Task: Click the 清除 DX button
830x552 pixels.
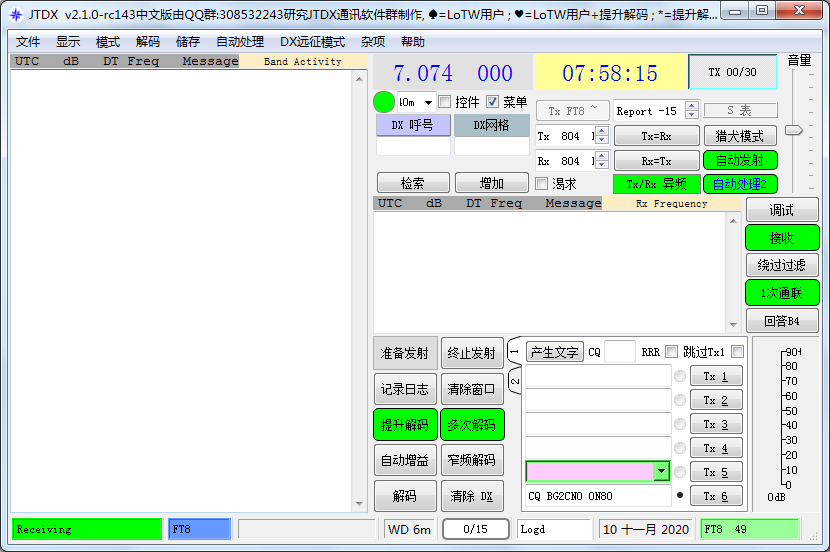Action: pos(472,496)
